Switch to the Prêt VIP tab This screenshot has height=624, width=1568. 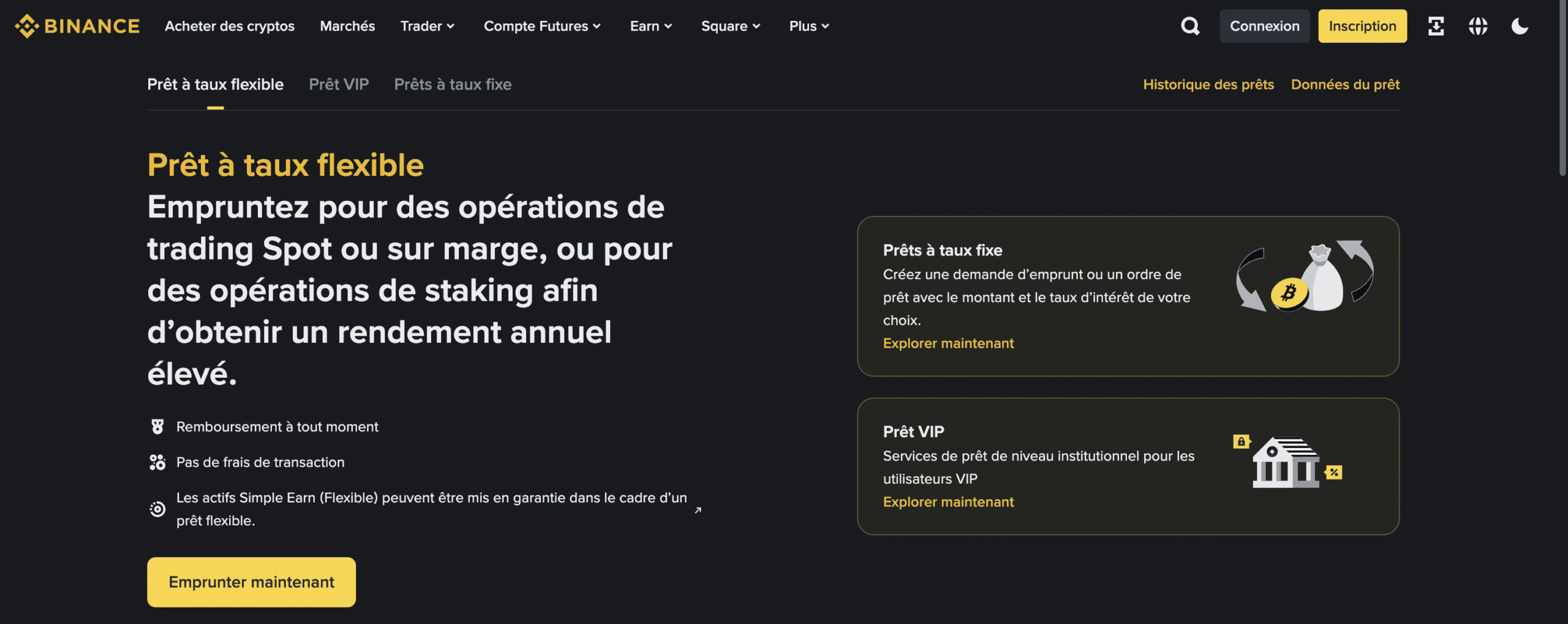(x=339, y=85)
